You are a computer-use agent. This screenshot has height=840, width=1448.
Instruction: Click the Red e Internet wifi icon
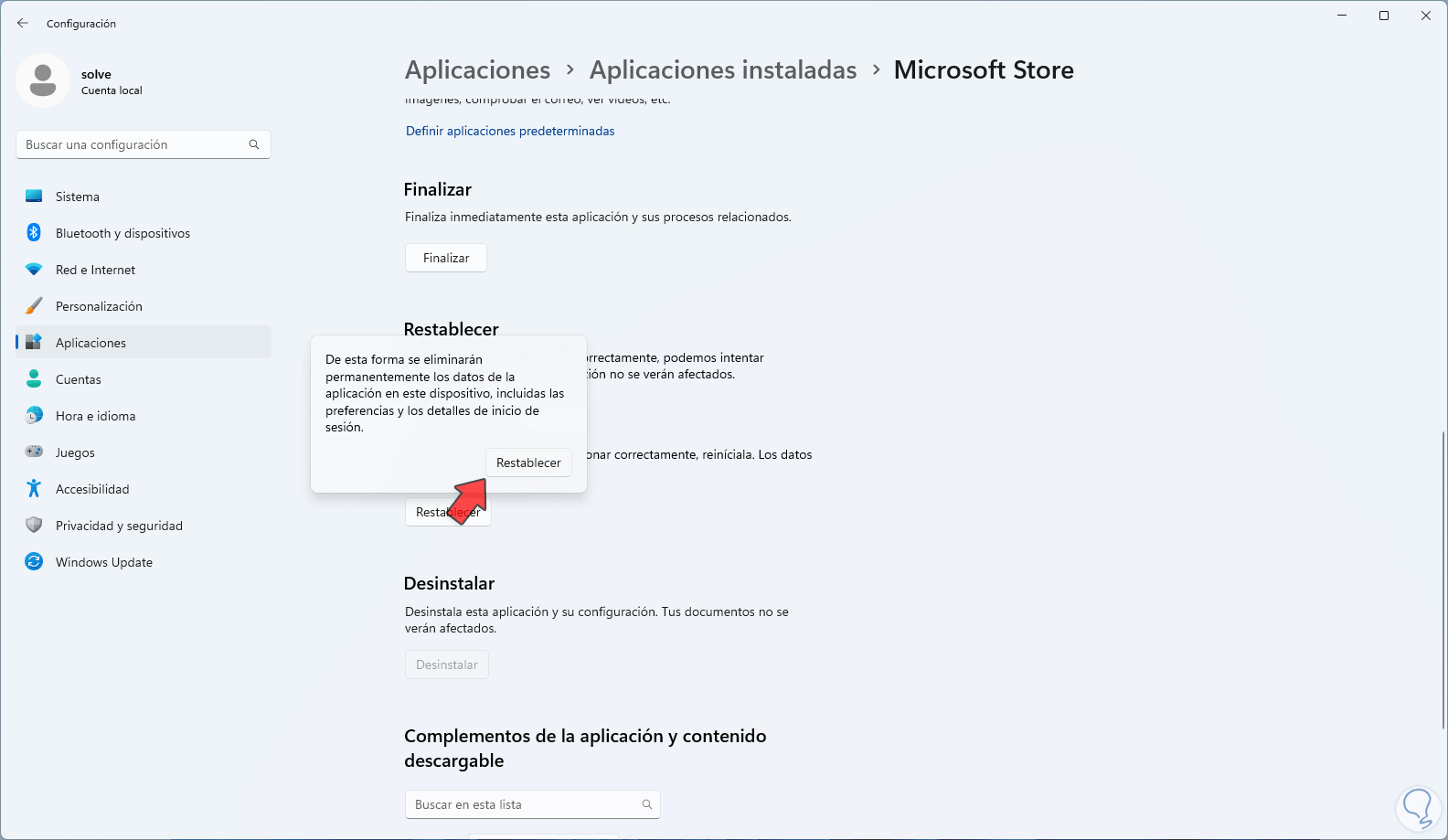click(x=34, y=270)
